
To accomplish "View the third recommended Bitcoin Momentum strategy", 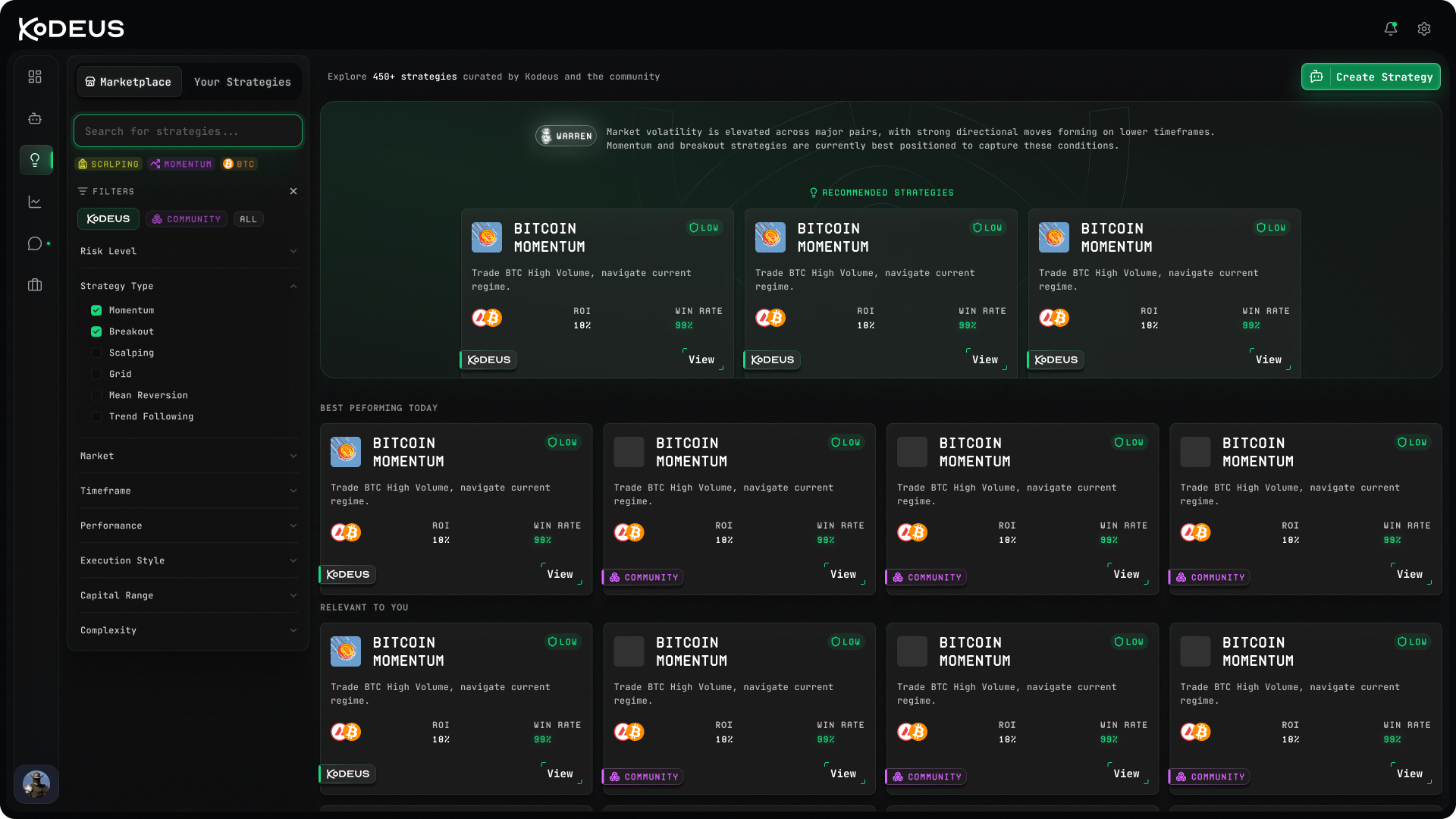I will coord(1269,359).
